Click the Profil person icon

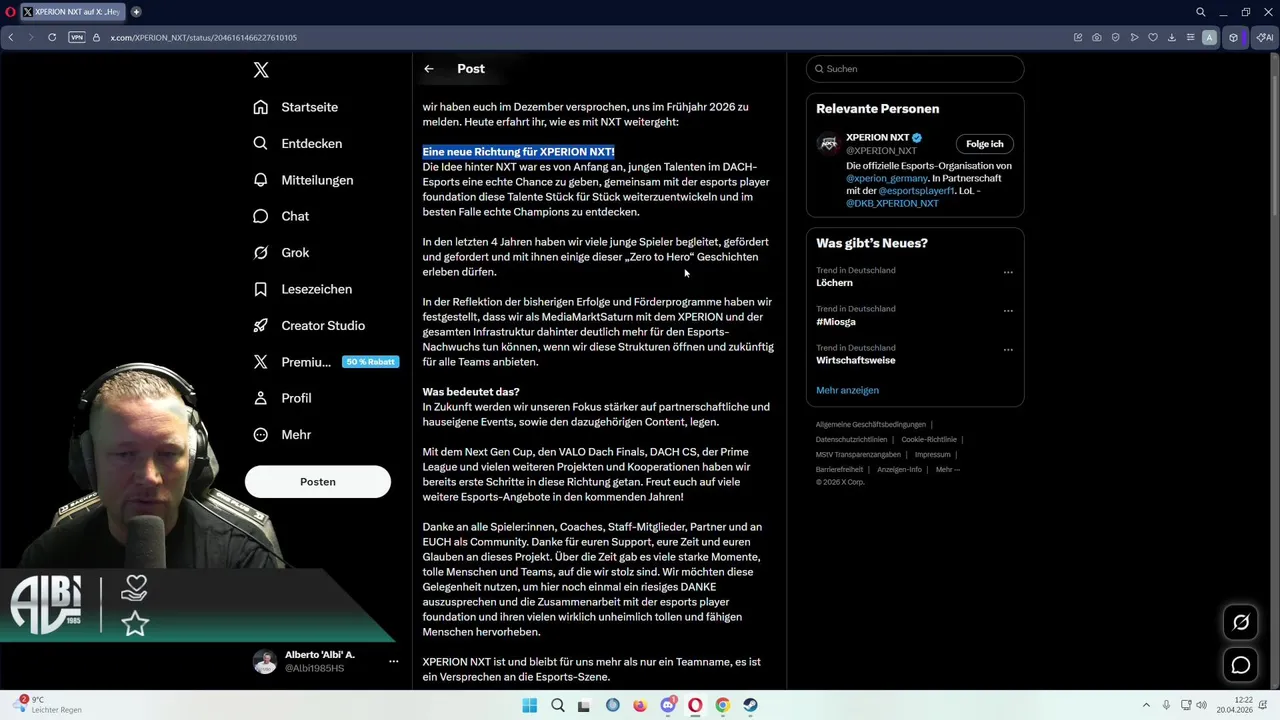(x=261, y=398)
